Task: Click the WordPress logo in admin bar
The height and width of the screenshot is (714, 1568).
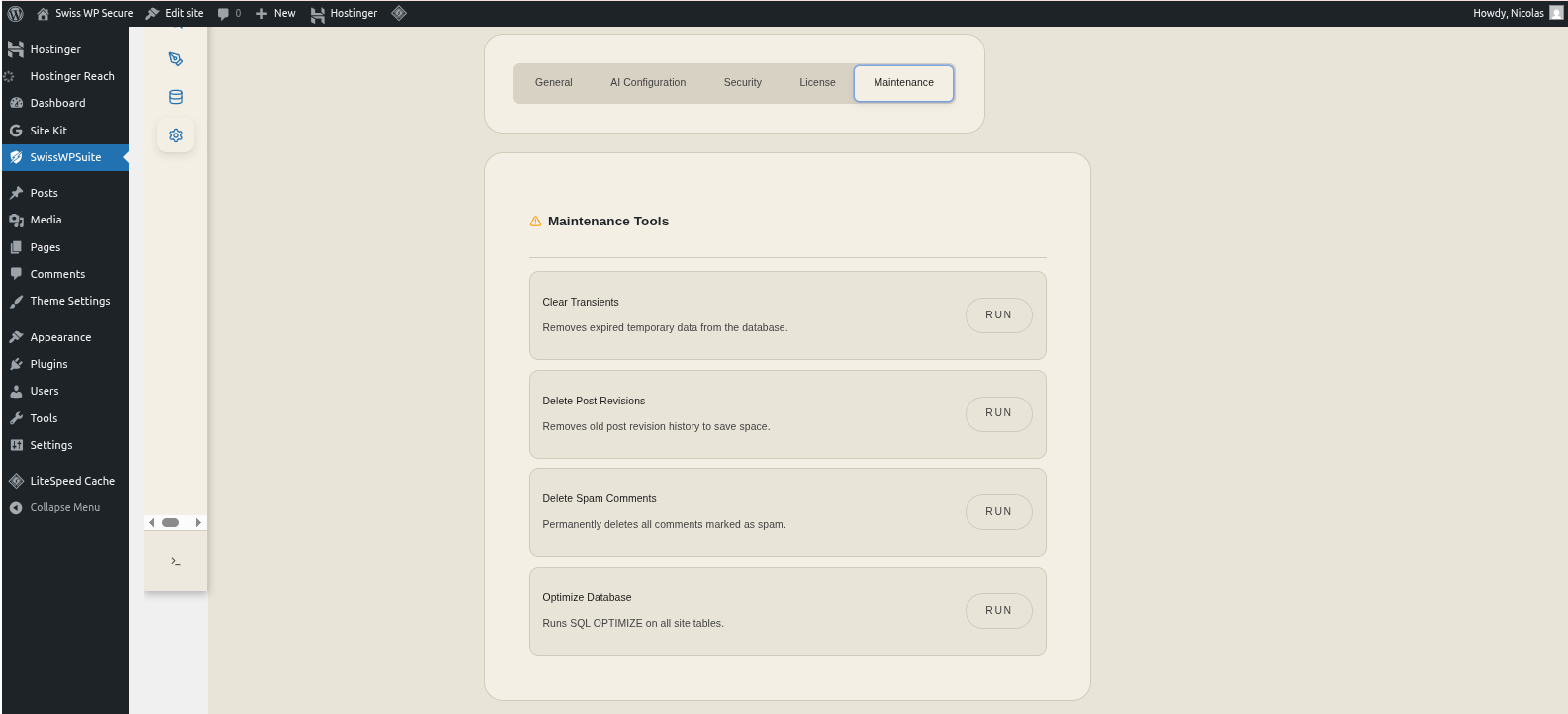Action: click(x=16, y=13)
